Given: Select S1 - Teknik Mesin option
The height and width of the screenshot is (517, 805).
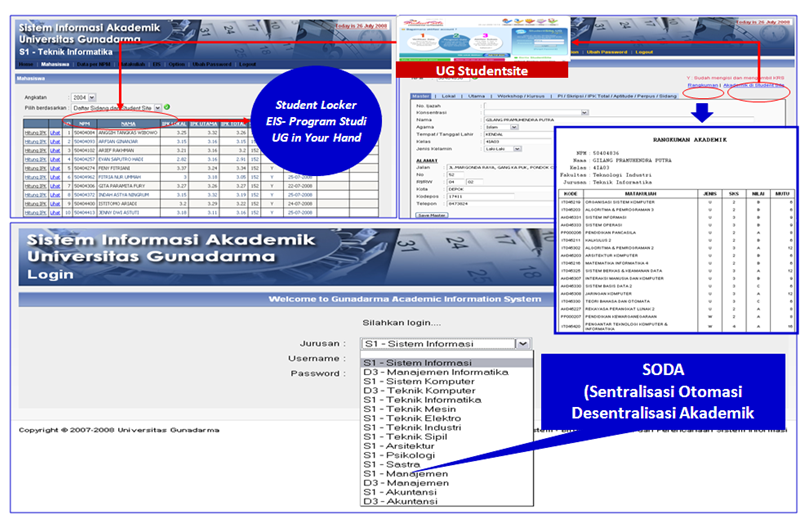Looking at the screenshot, I should (447, 409).
